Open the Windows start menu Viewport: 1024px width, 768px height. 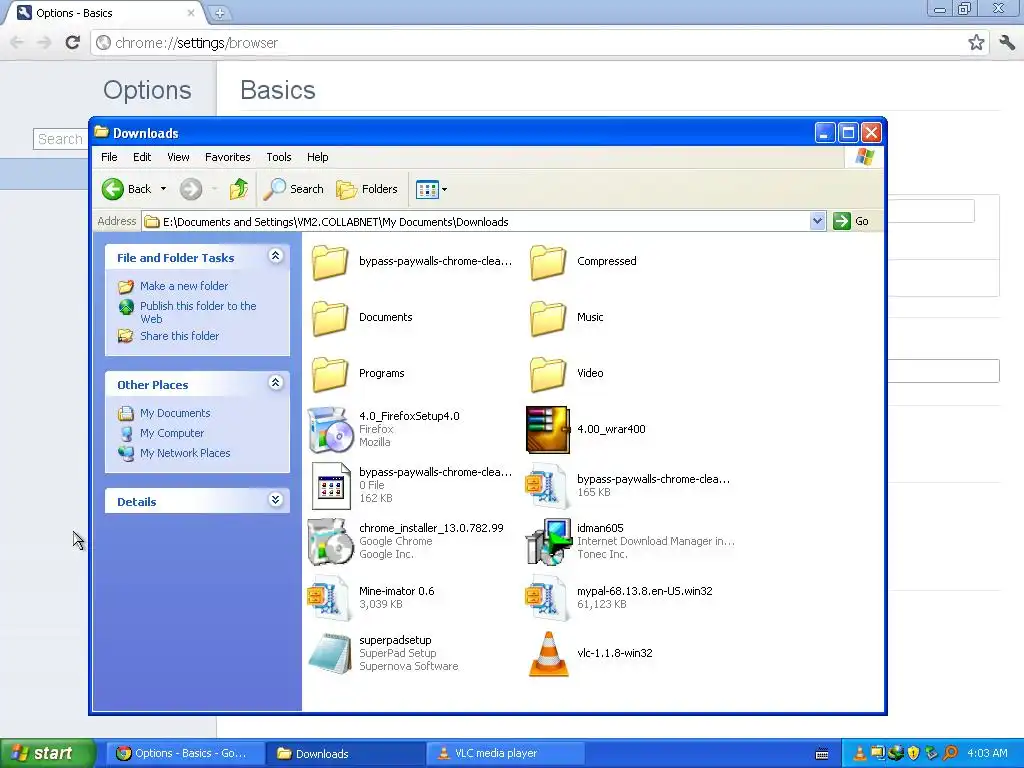click(47, 754)
